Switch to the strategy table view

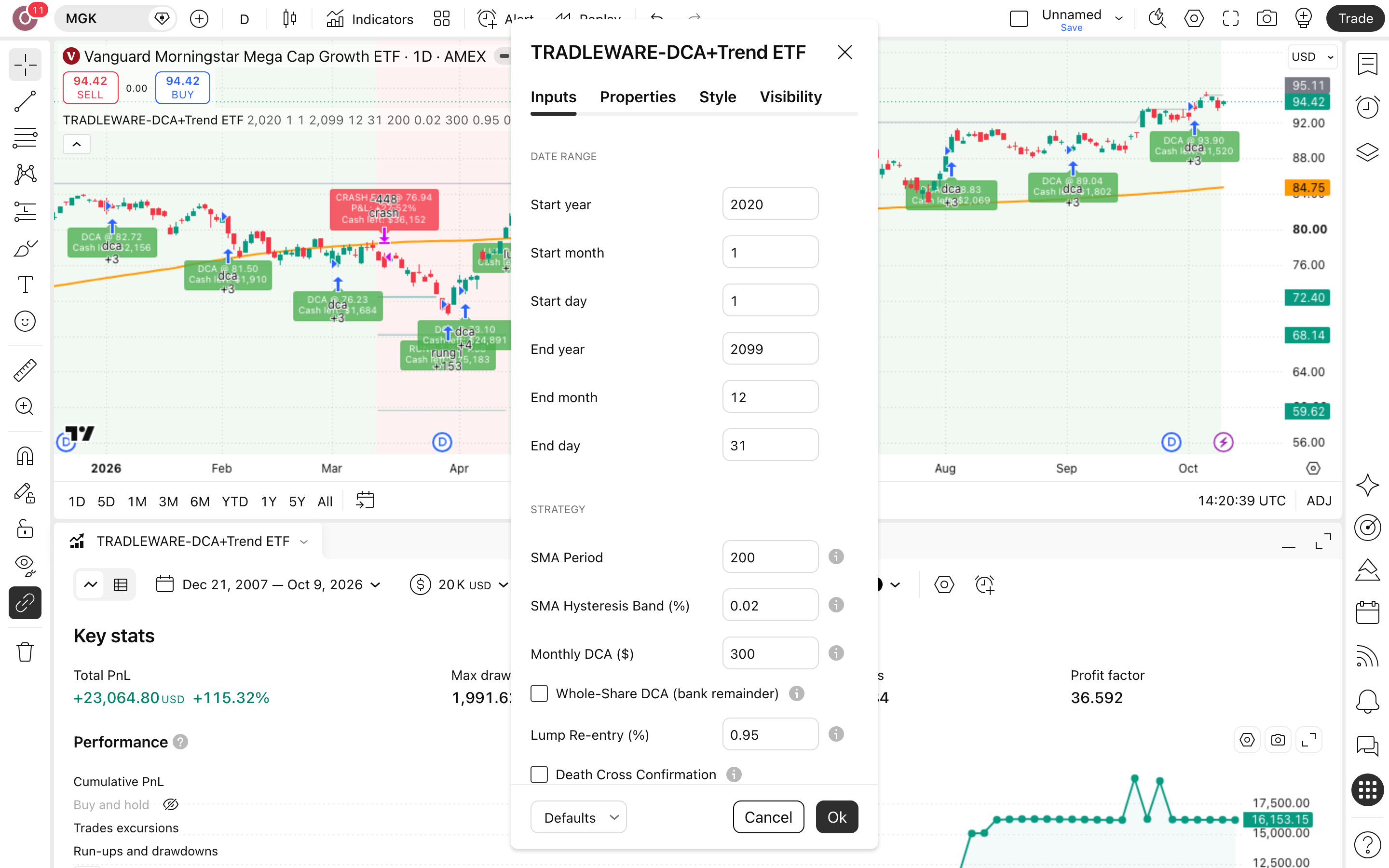coord(121,585)
